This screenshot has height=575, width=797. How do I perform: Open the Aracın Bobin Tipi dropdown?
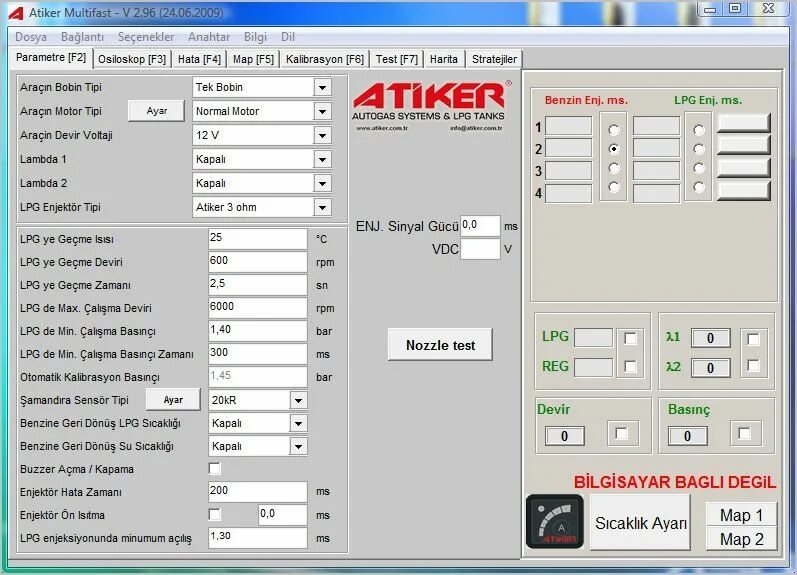322,87
